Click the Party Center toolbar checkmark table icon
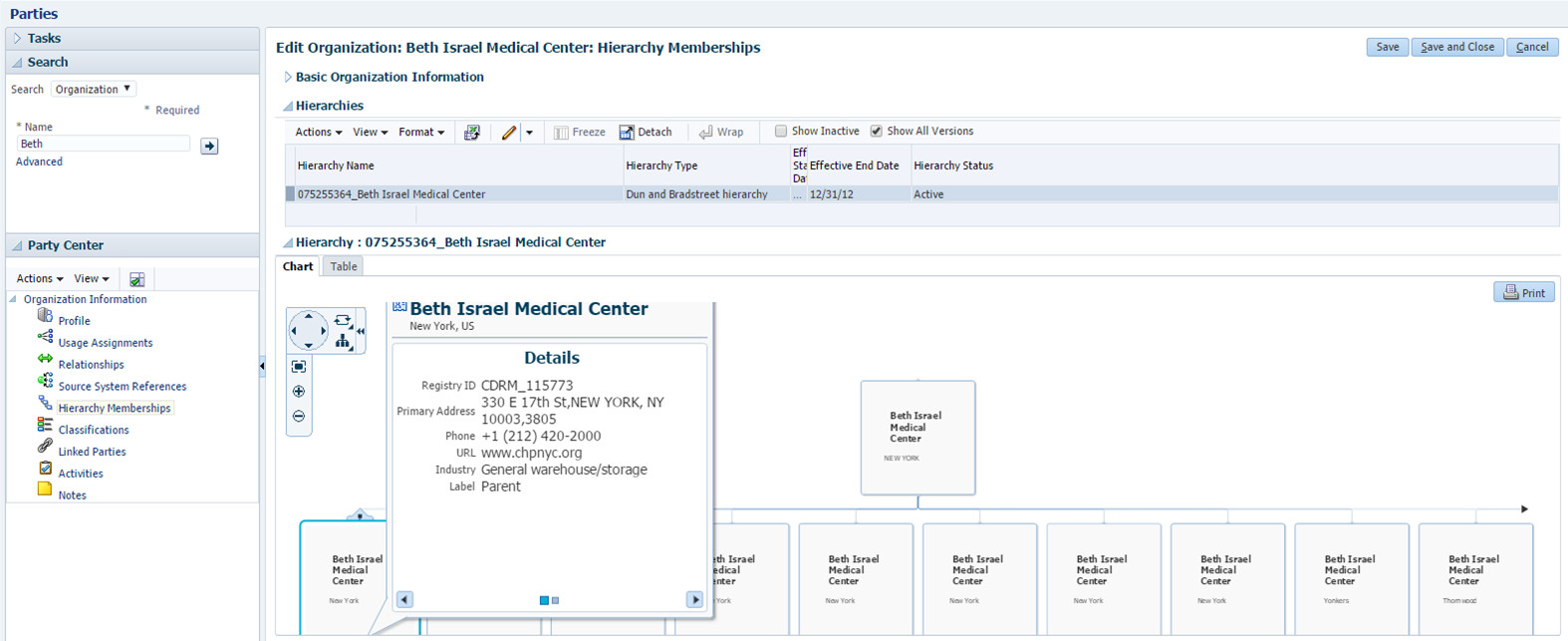 click(137, 279)
